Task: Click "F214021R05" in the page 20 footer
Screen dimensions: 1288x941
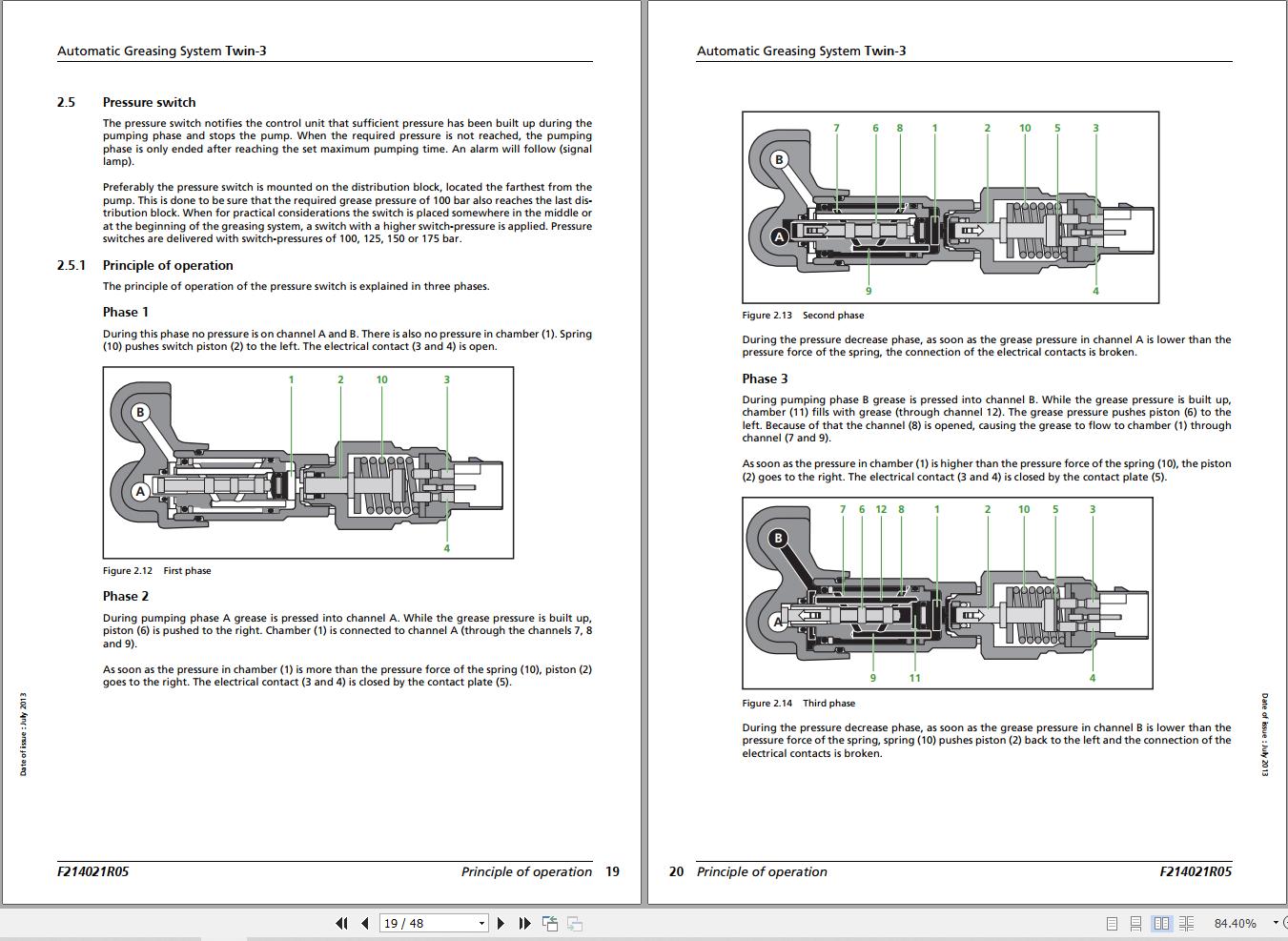Action: point(1196,871)
